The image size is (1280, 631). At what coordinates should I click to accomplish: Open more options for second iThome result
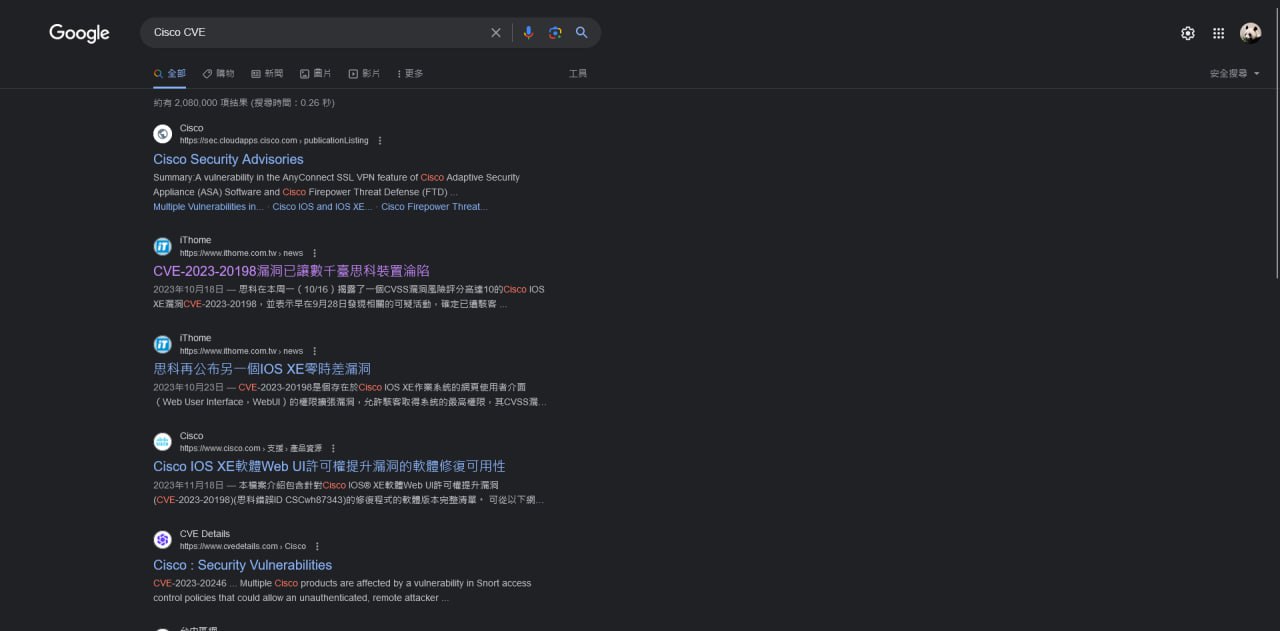(x=315, y=351)
